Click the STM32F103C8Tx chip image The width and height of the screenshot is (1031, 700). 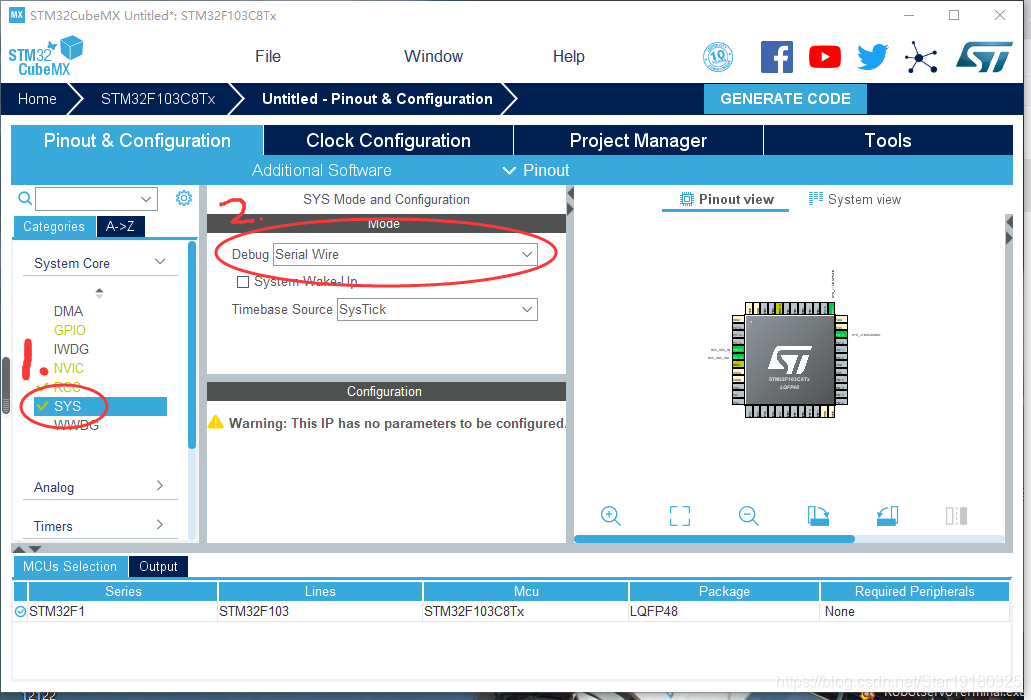click(x=790, y=360)
